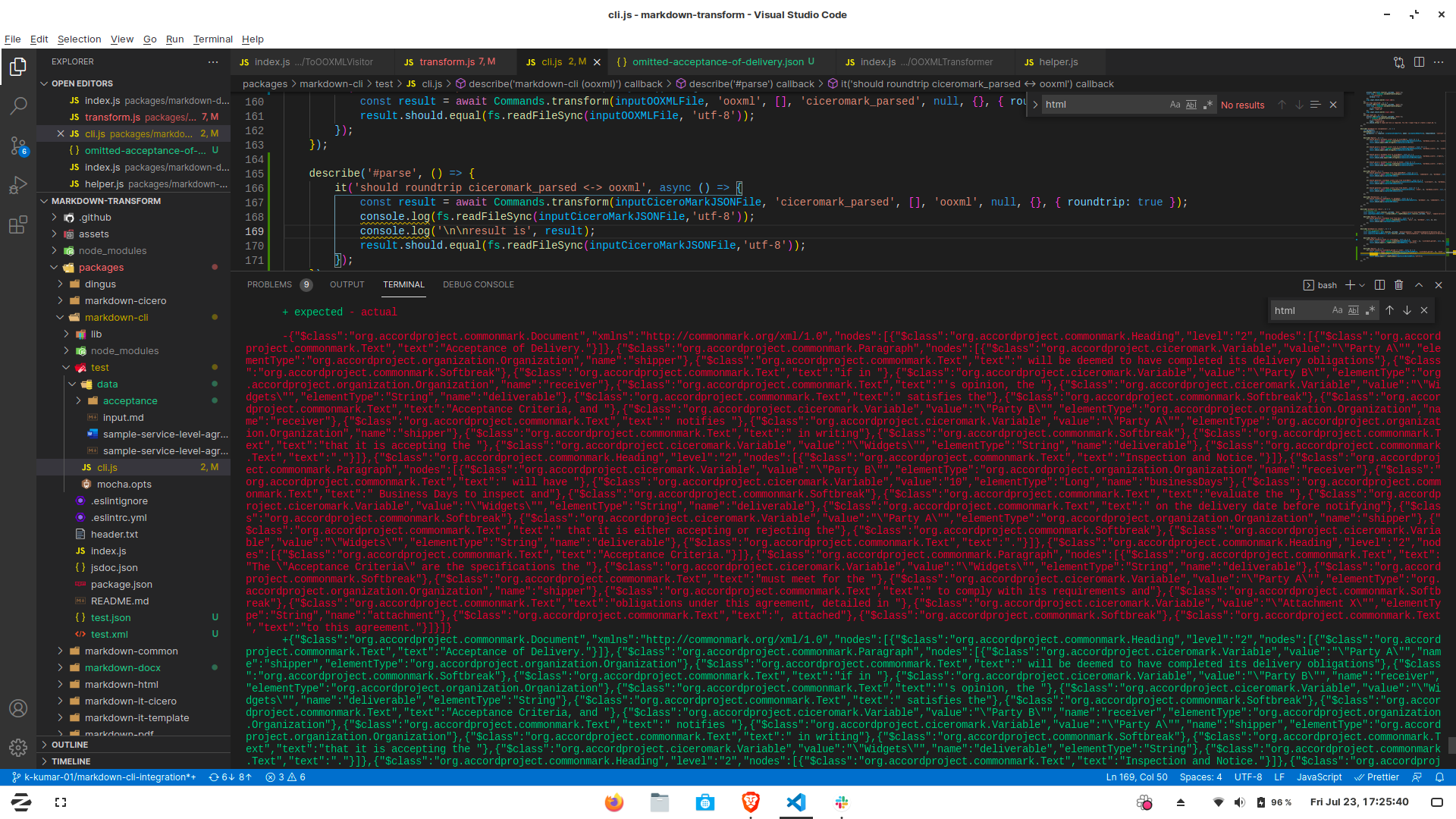1456x819 pixels.
Task: Toggle Match Whole Word in editor find
Action: coord(1191,105)
